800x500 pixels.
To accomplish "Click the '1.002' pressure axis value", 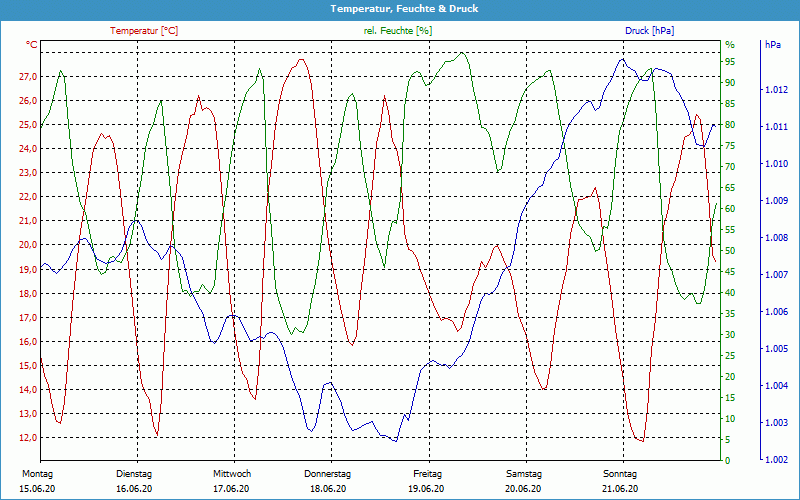I will (777, 460).
